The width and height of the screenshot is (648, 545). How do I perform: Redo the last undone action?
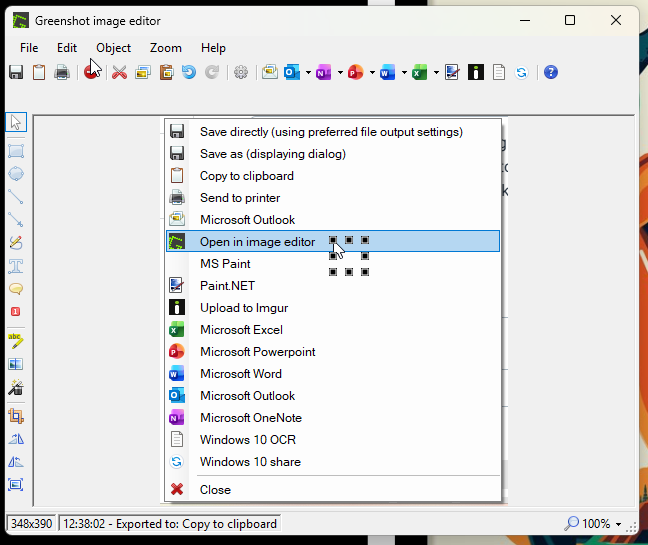(212, 72)
